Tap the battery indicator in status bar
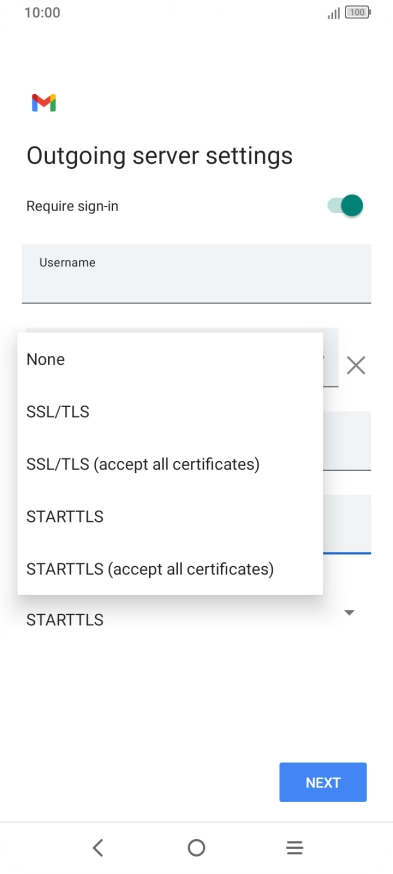 [357, 12]
